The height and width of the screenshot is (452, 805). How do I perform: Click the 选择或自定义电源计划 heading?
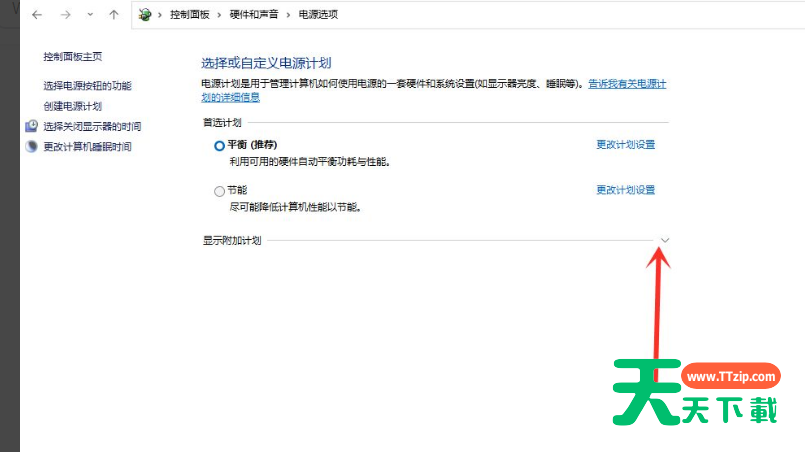tap(266, 63)
